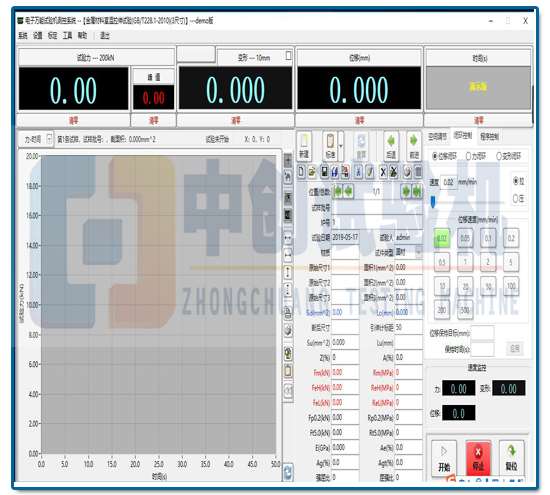Click the 新建 new-test toolbar icon
Viewport: 550px width, 495px height.
coord(304,146)
